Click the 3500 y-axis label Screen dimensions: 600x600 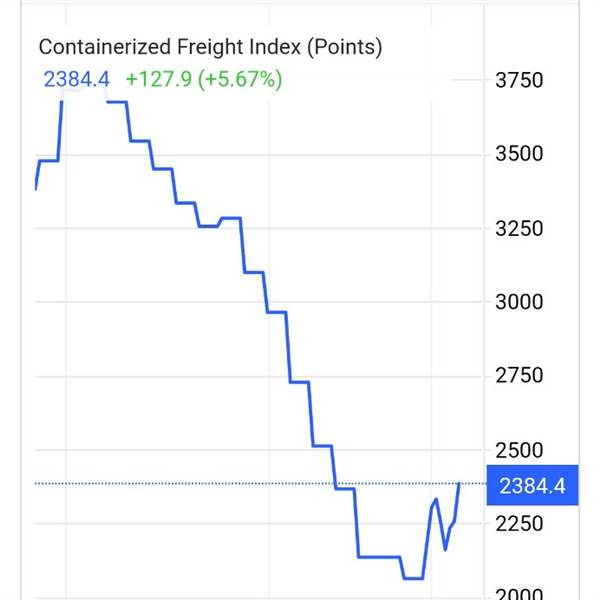point(519,154)
